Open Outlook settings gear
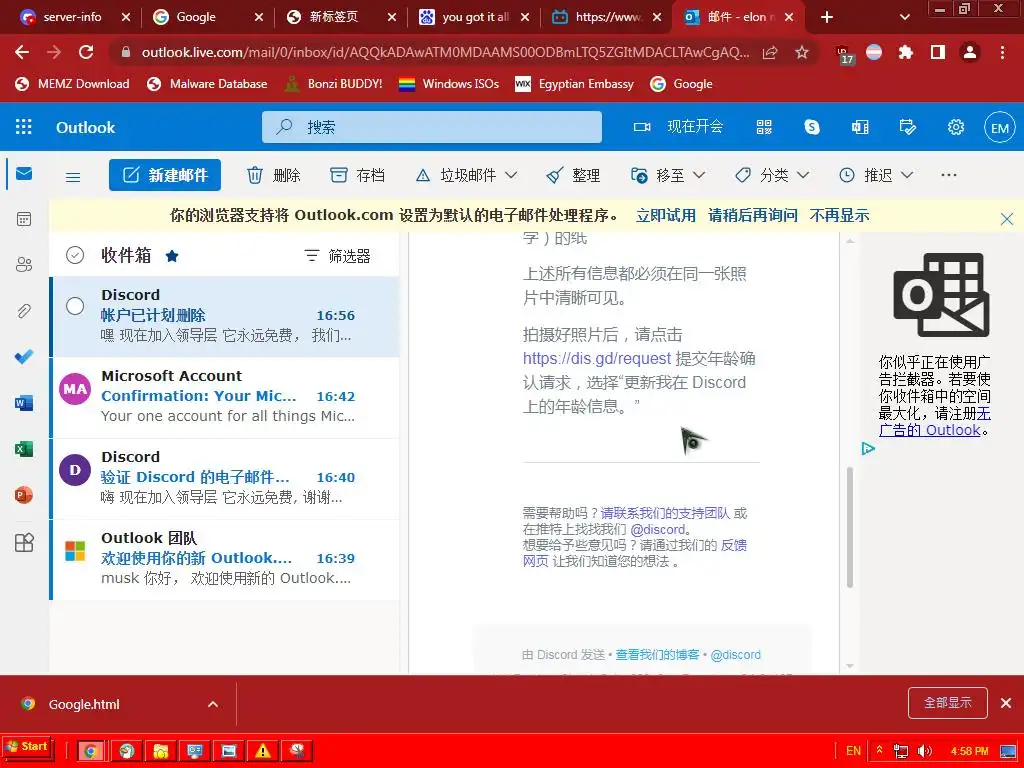This screenshot has height=768, width=1024. 956,127
